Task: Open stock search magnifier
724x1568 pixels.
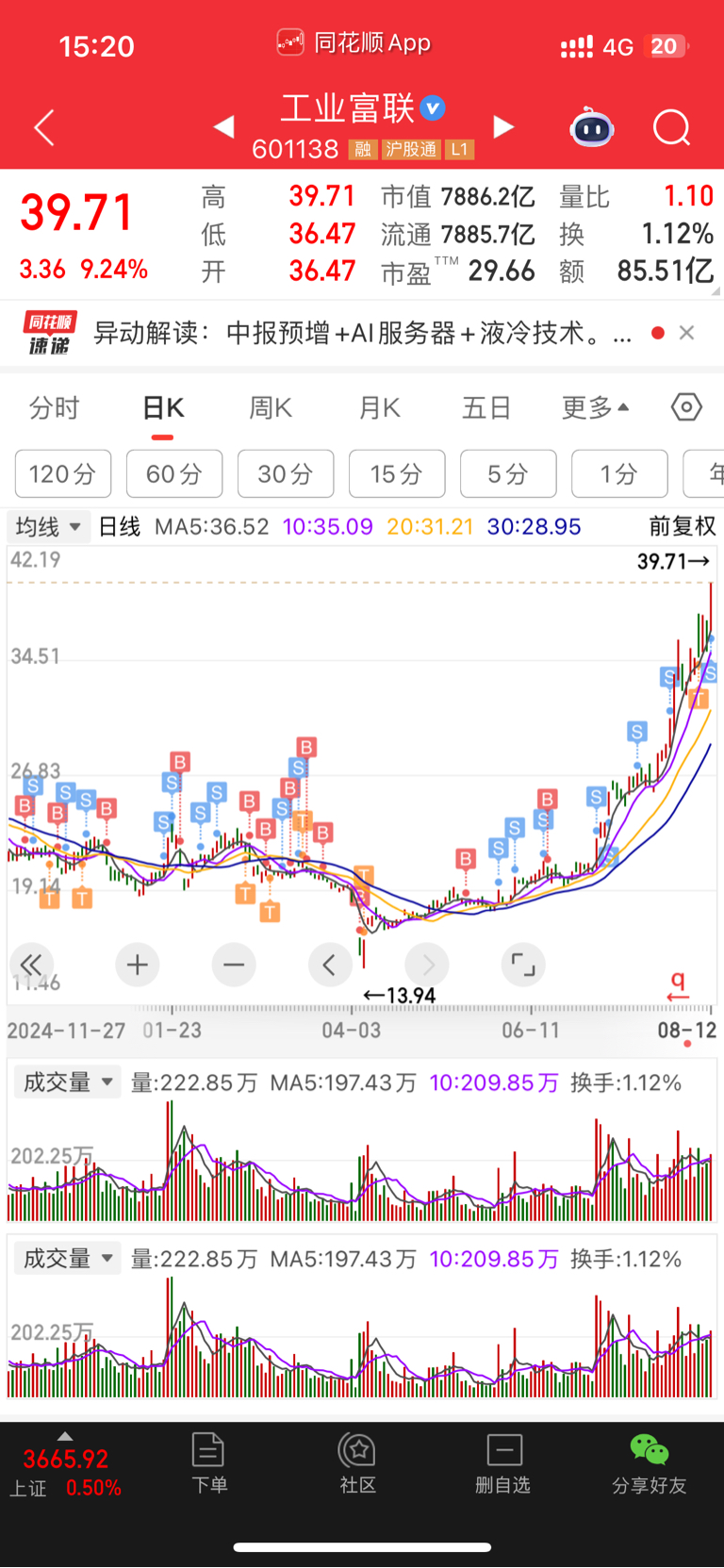Action: tap(672, 127)
